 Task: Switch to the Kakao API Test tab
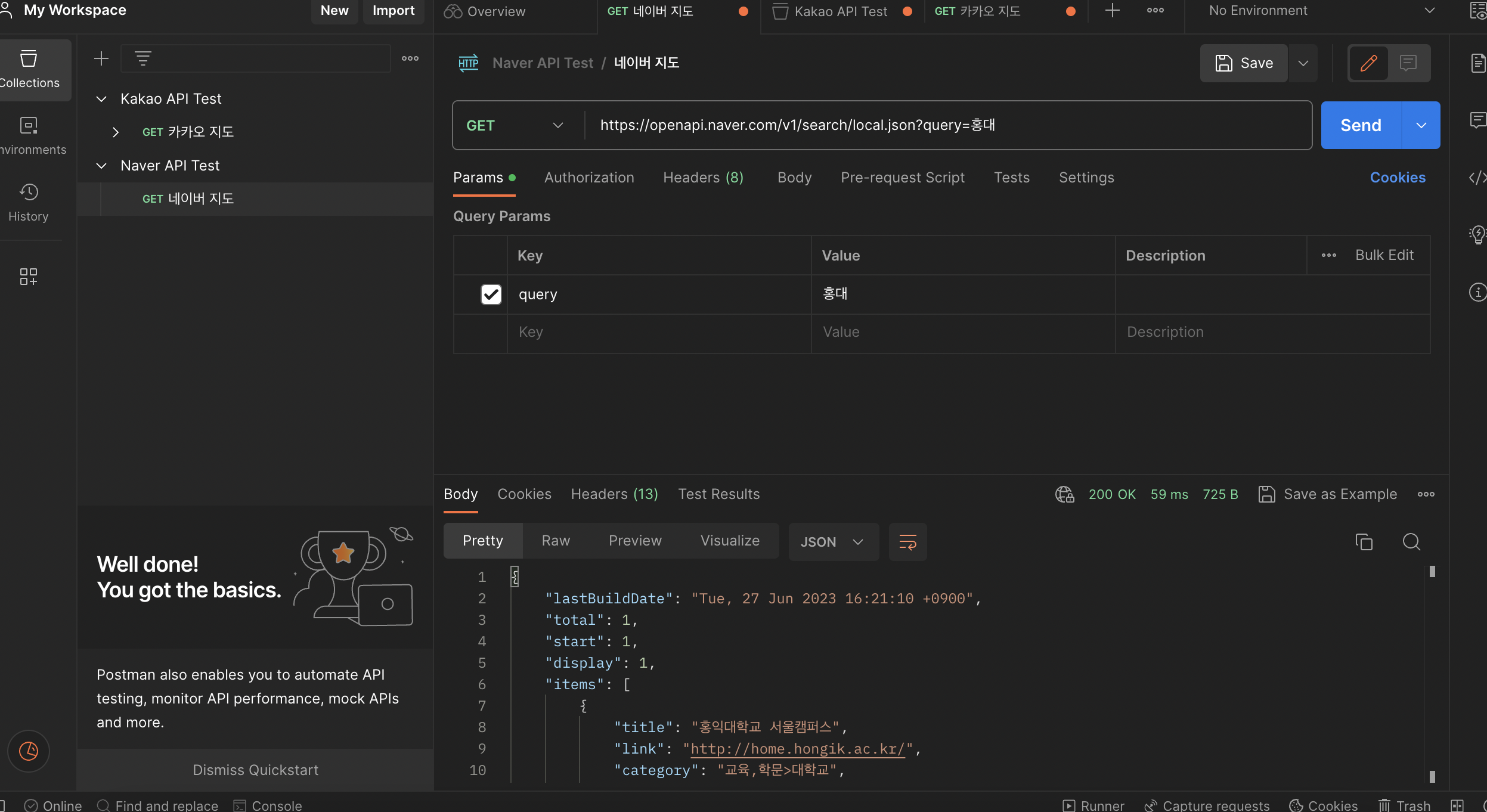[841, 11]
